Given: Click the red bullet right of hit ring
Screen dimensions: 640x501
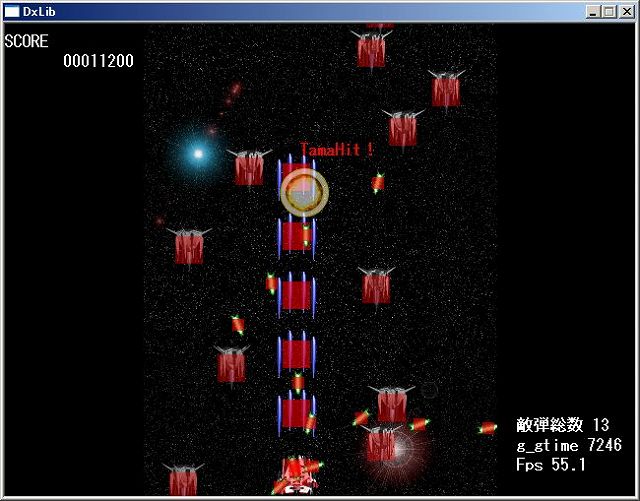Looking at the screenshot, I should click(x=378, y=183).
